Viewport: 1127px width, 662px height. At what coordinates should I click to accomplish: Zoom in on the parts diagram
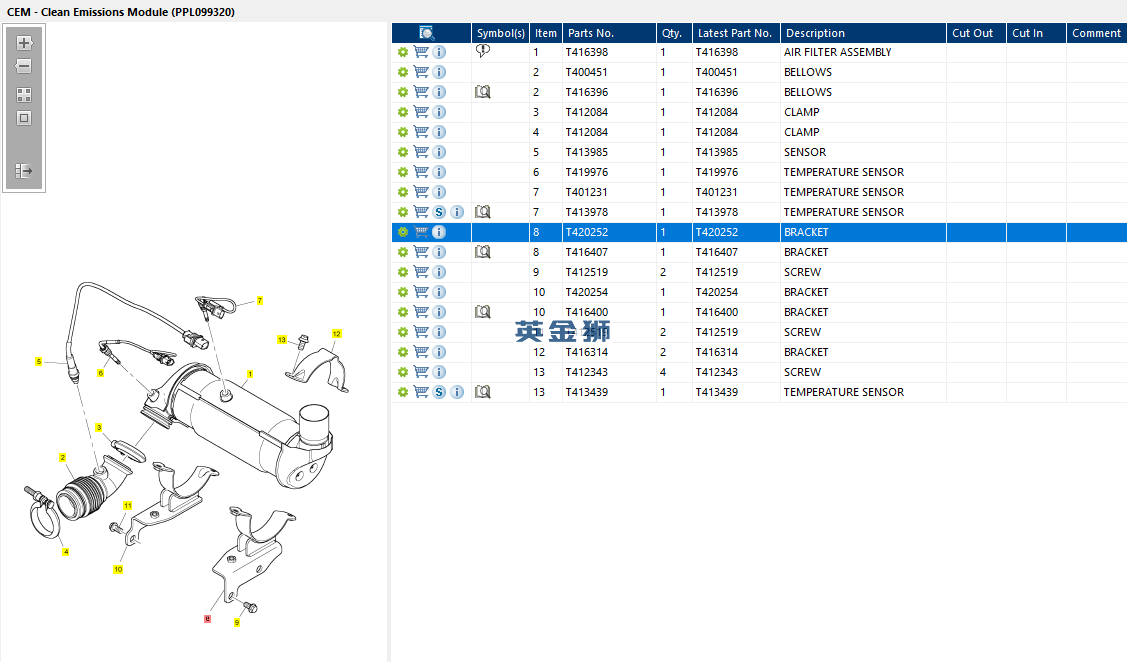24,43
